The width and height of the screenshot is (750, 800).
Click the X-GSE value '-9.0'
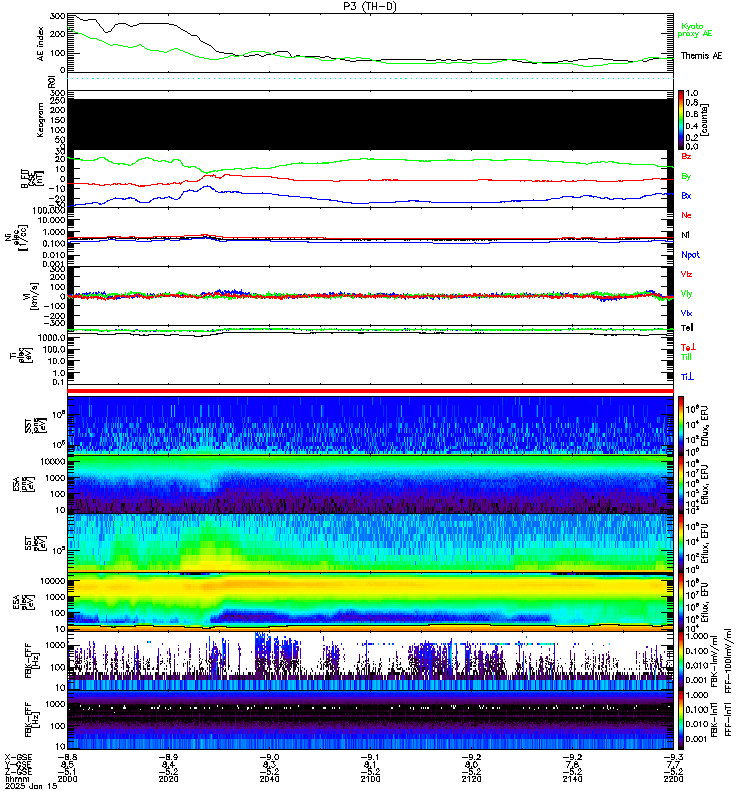coord(269,757)
